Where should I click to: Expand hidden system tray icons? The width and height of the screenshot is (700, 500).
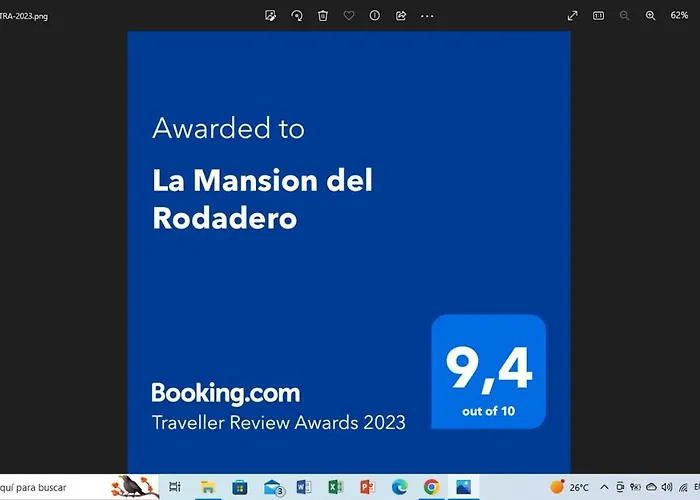pos(604,487)
